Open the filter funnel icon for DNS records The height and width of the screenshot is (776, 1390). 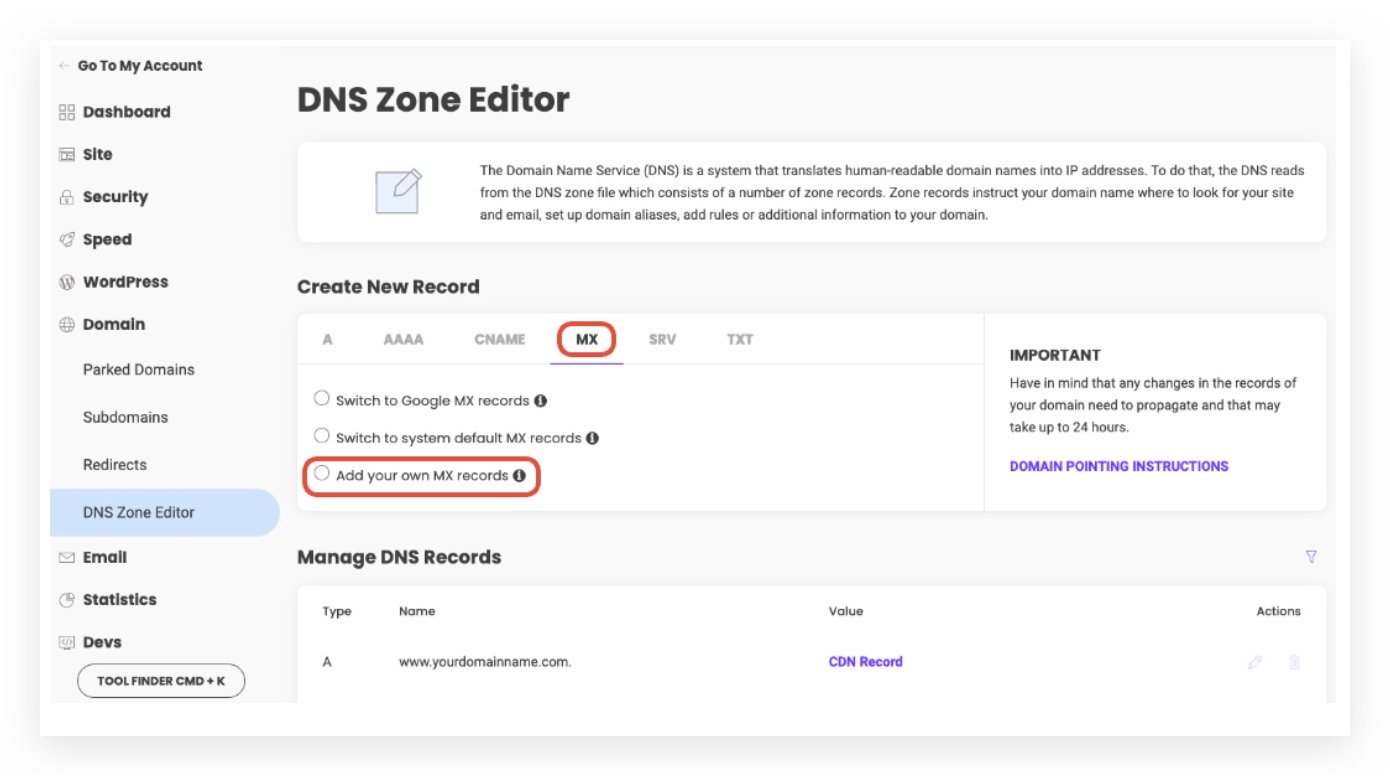pyautogui.click(x=1311, y=557)
